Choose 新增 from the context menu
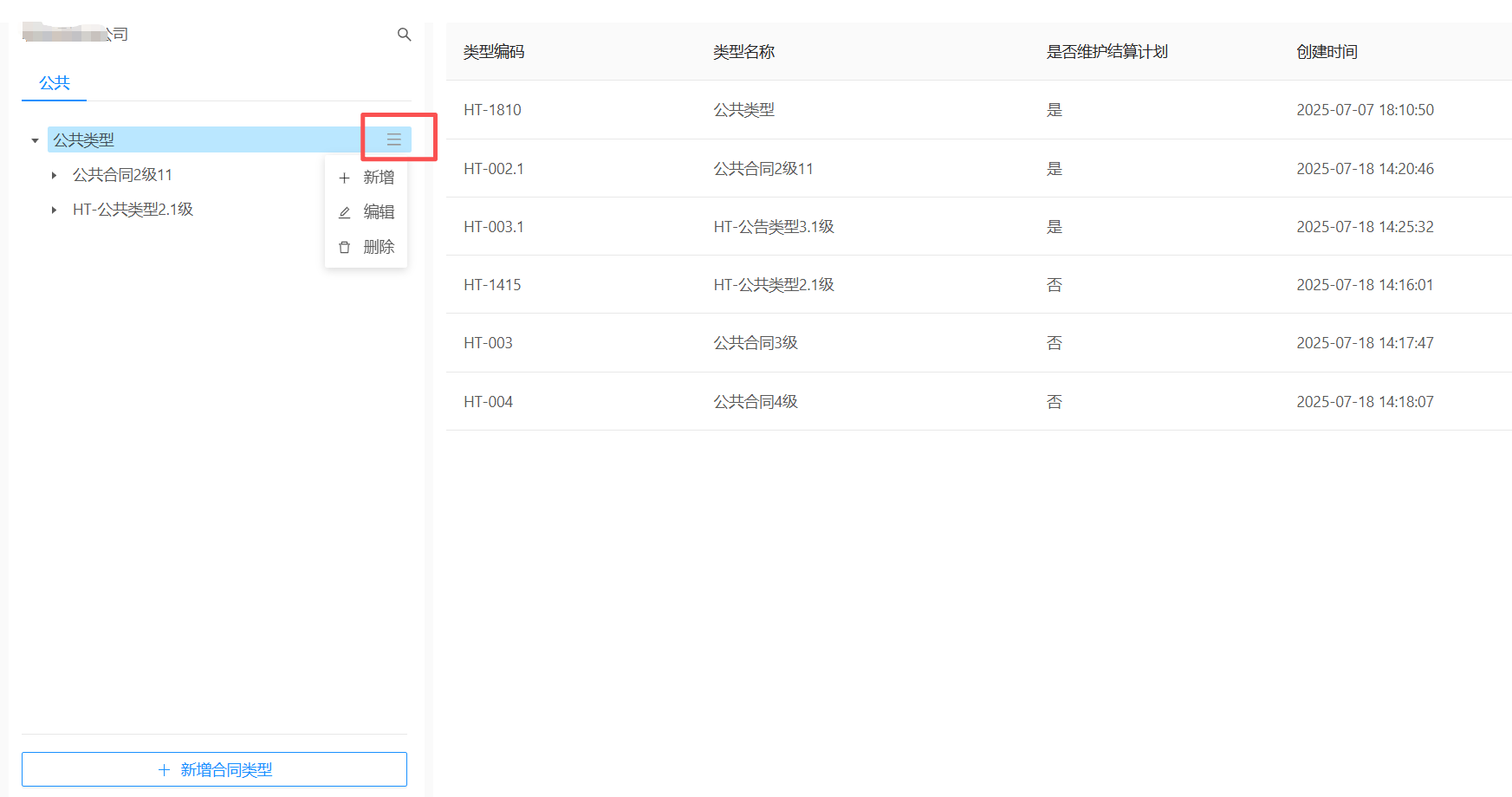The width and height of the screenshot is (1512, 797). coord(378,178)
